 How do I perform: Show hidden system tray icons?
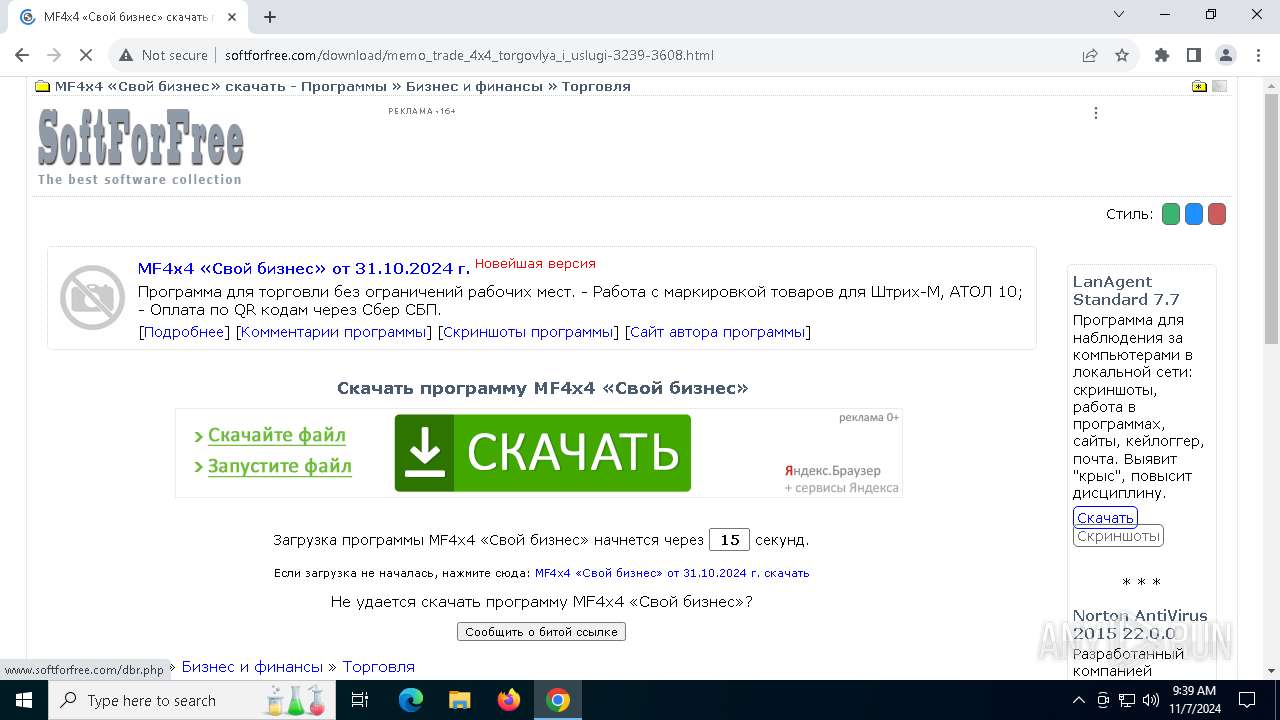[1078, 700]
